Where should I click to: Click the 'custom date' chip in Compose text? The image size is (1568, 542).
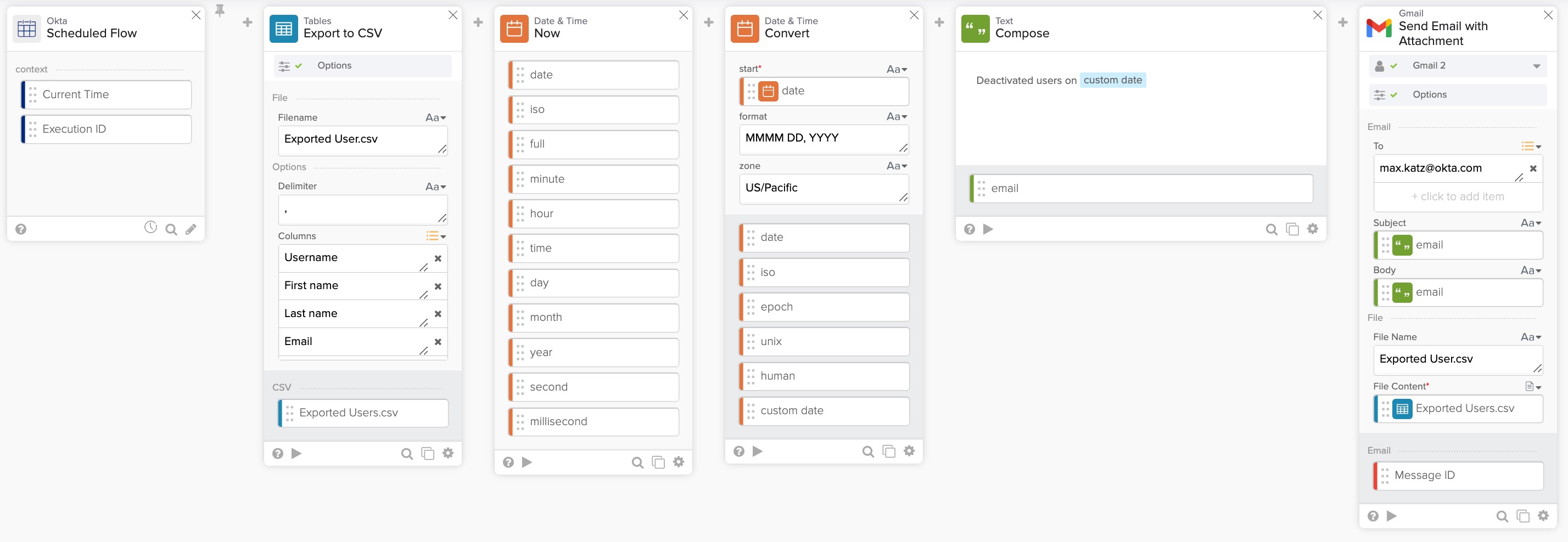point(1113,80)
